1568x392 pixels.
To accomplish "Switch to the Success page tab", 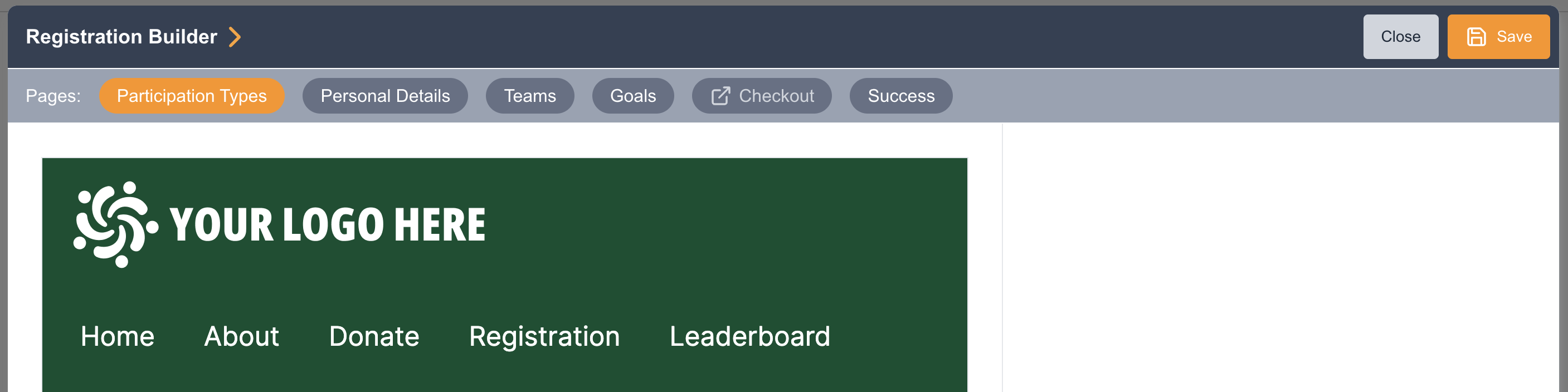I will click(900, 96).
